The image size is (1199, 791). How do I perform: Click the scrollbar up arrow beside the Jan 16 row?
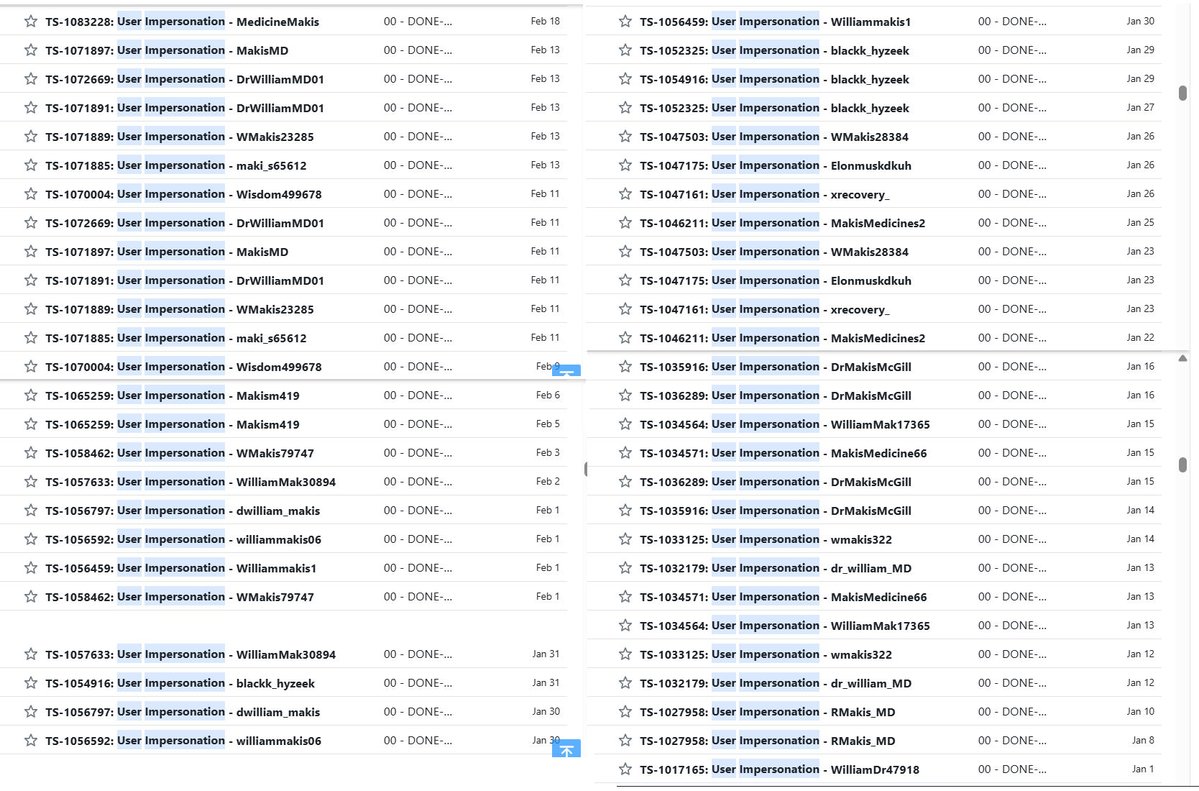[1183, 358]
